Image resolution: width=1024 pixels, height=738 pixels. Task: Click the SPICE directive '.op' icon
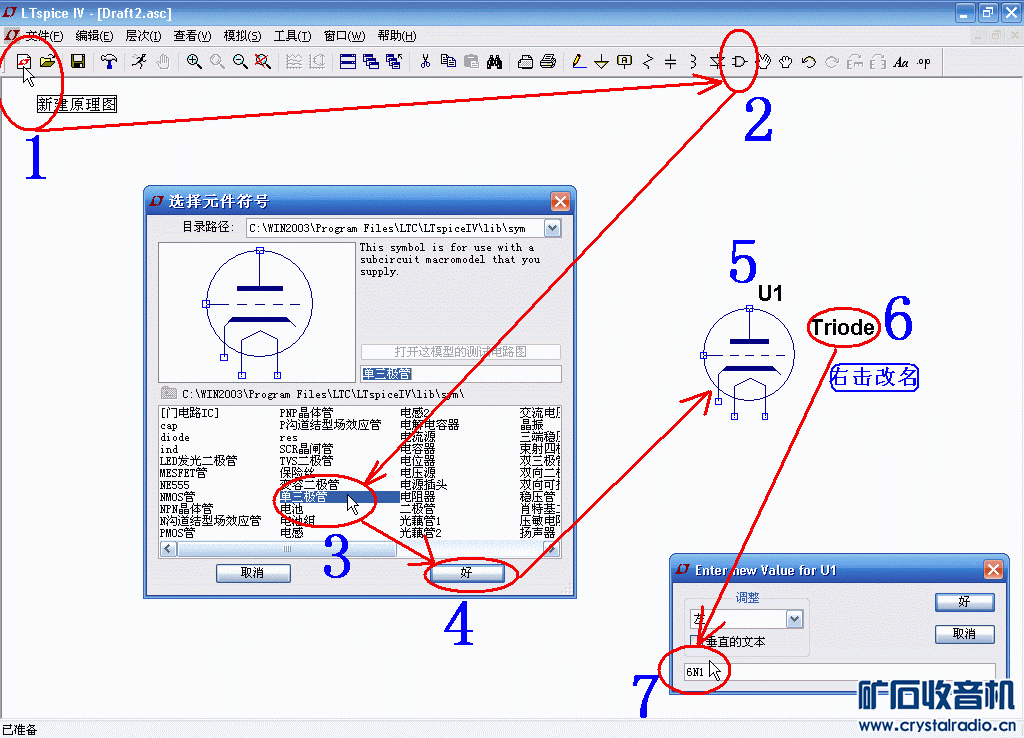(924, 61)
